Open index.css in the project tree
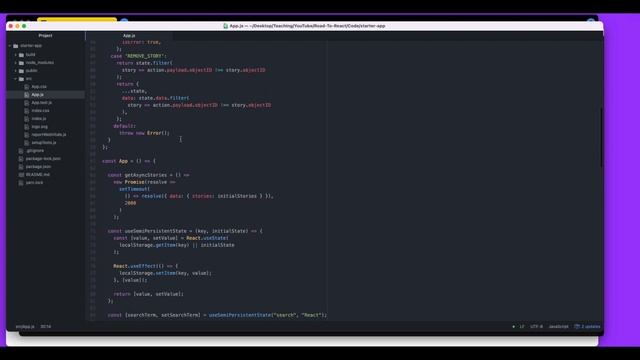 (x=40, y=111)
